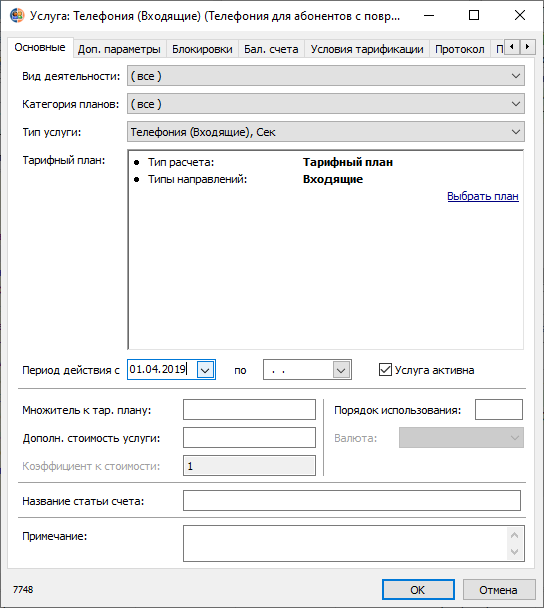Click the Название статьи счета field
The width and height of the screenshot is (544, 608).
pos(352,501)
